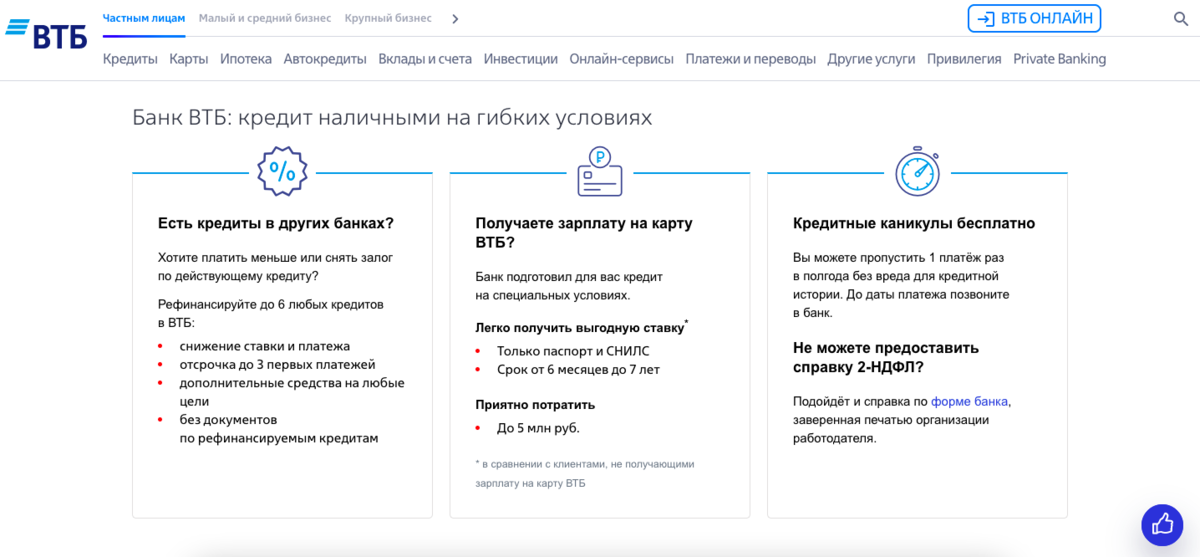Click the percent badge icon
Image resolution: width=1200 pixels, height=557 pixels.
pyautogui.click(x=282, y=172)
